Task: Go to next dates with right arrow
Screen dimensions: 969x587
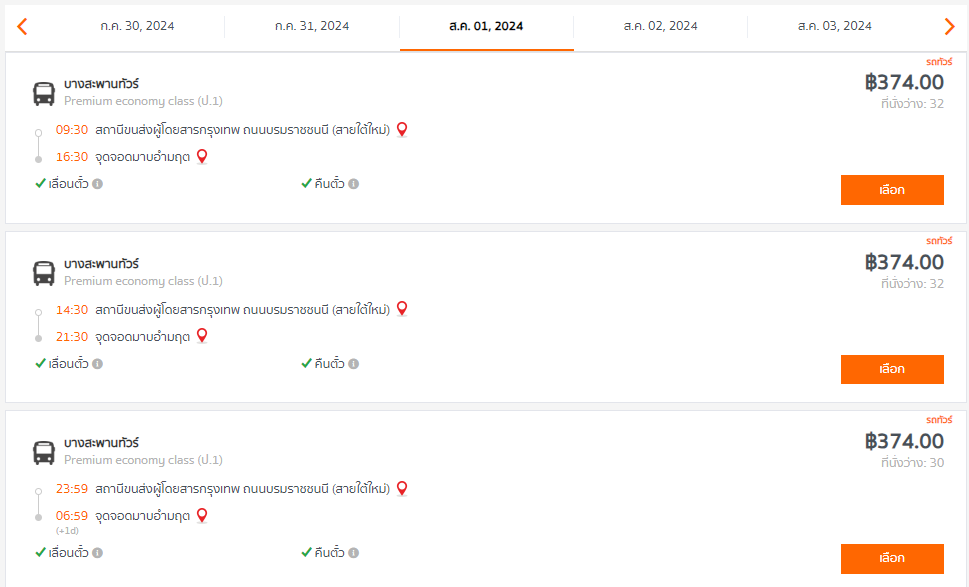Action: click(950, 27)
